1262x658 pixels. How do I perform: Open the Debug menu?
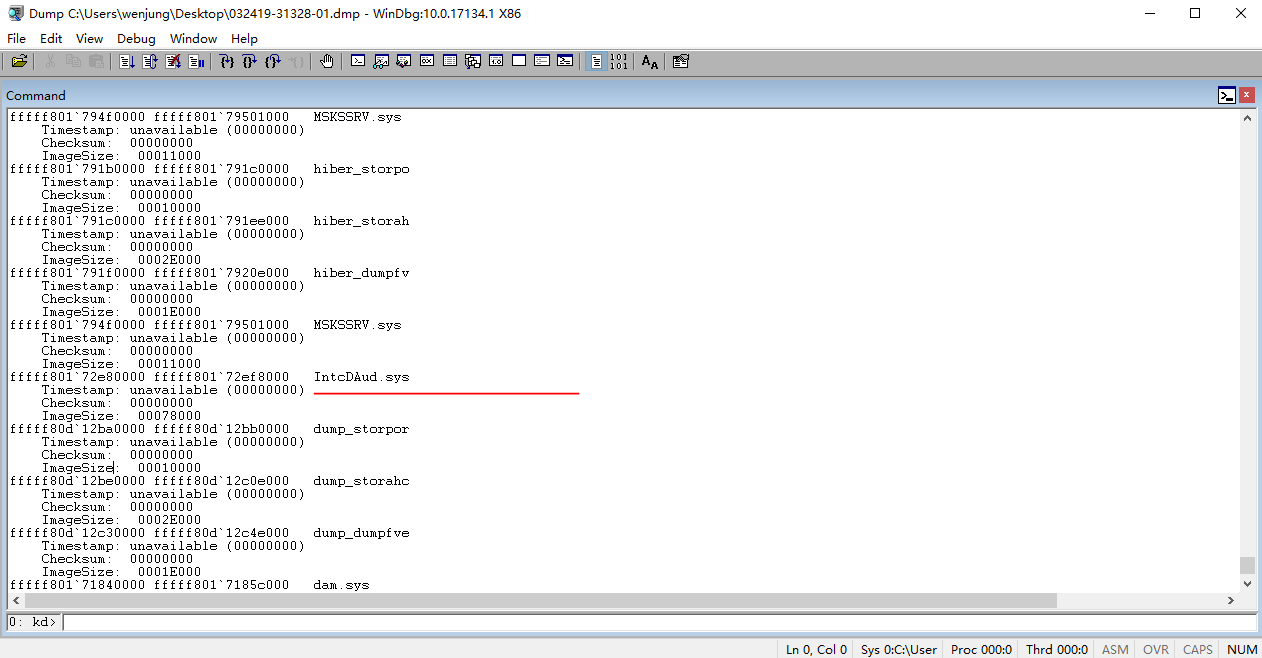click(x=136, y=38)
